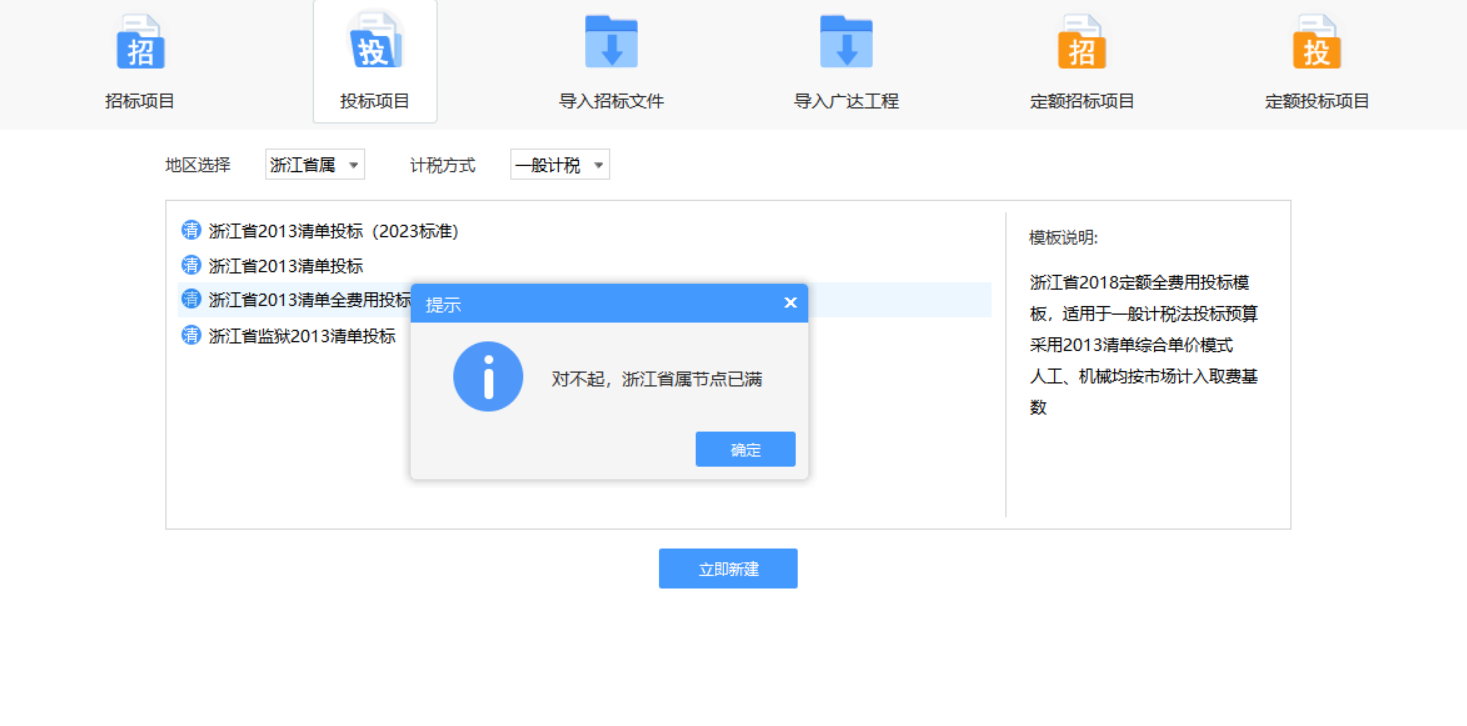Select the 招标项目 blue icon
Image resolution: width=1467 pixels, height=726 pixels.
141,42
